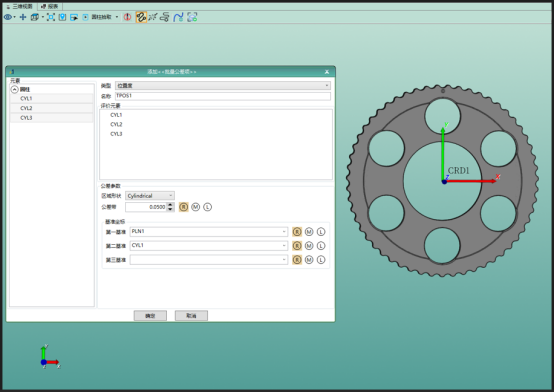Open the 类型 type dropdown
Image resolution: width=554 pixels, height=392 pixels.
[223, 86]
